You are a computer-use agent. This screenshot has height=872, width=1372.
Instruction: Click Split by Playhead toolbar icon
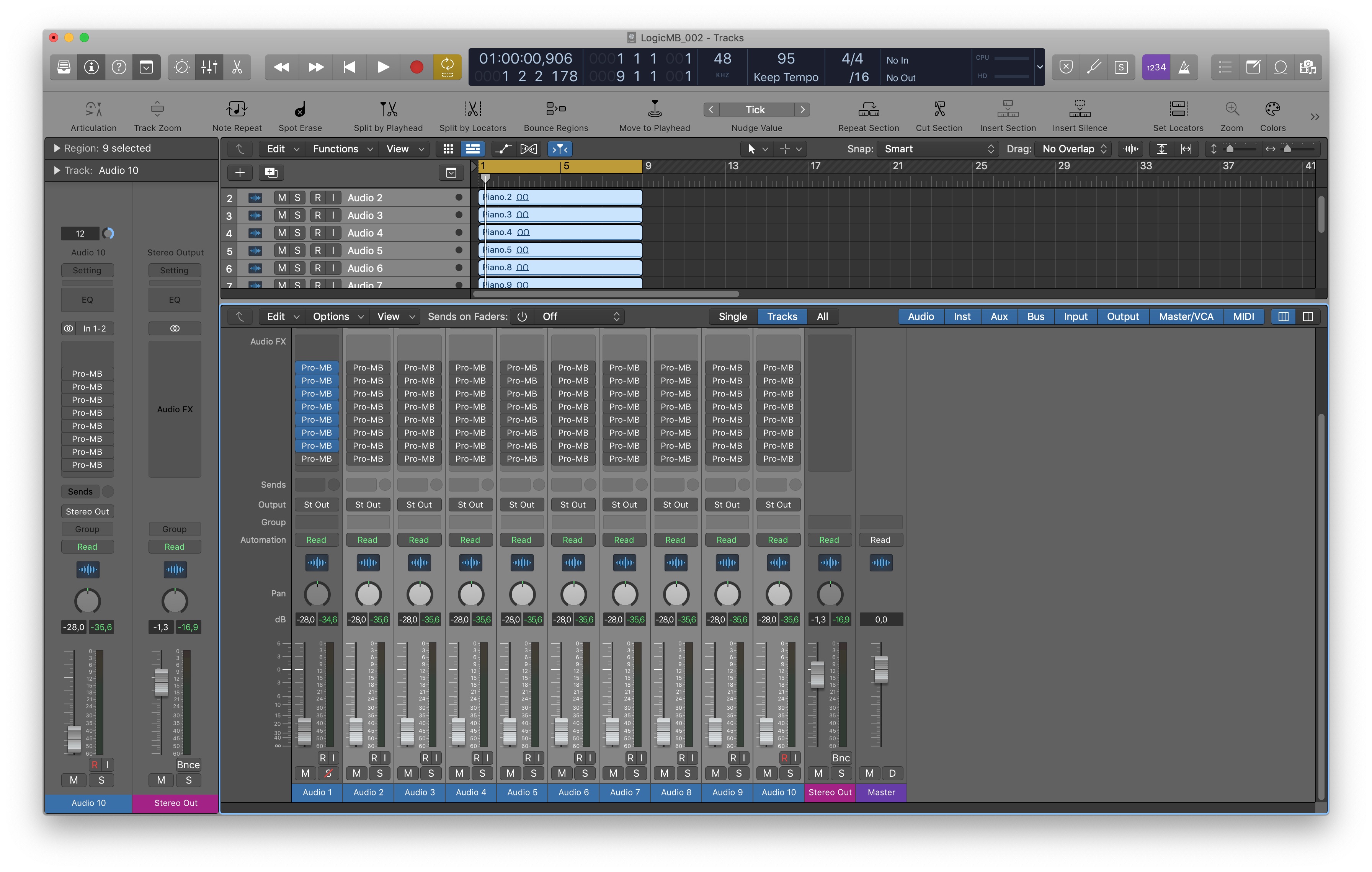click(388, 108)
